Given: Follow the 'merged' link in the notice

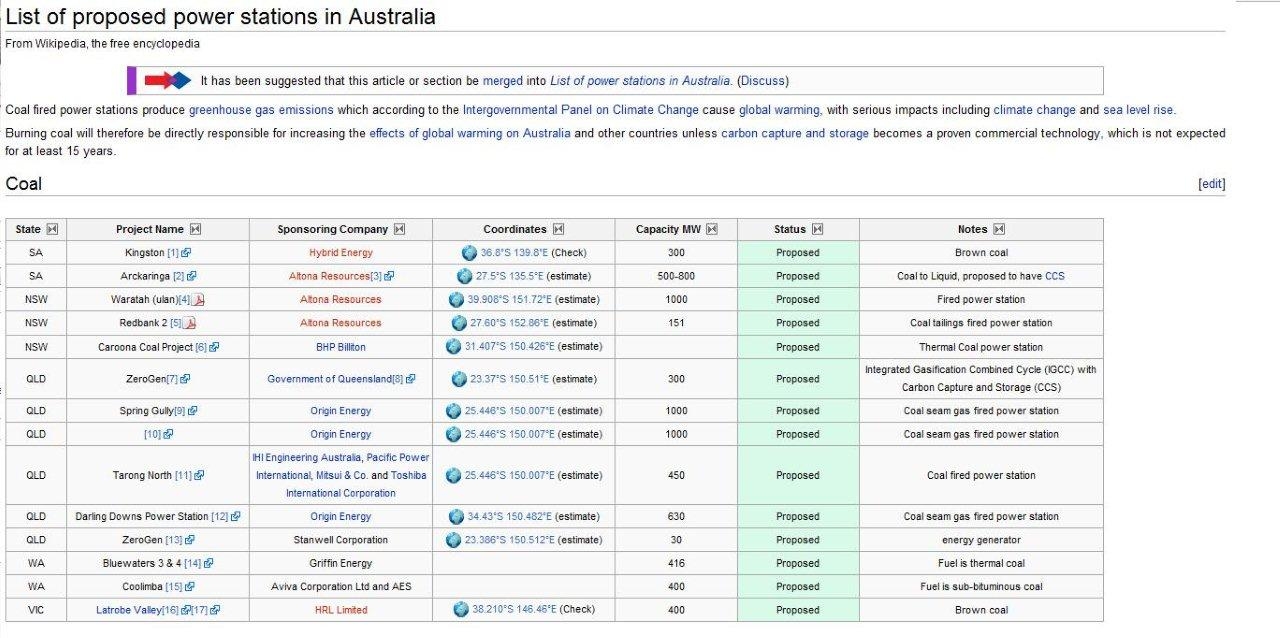Looking at the screenshot, I should click(503, 81).
